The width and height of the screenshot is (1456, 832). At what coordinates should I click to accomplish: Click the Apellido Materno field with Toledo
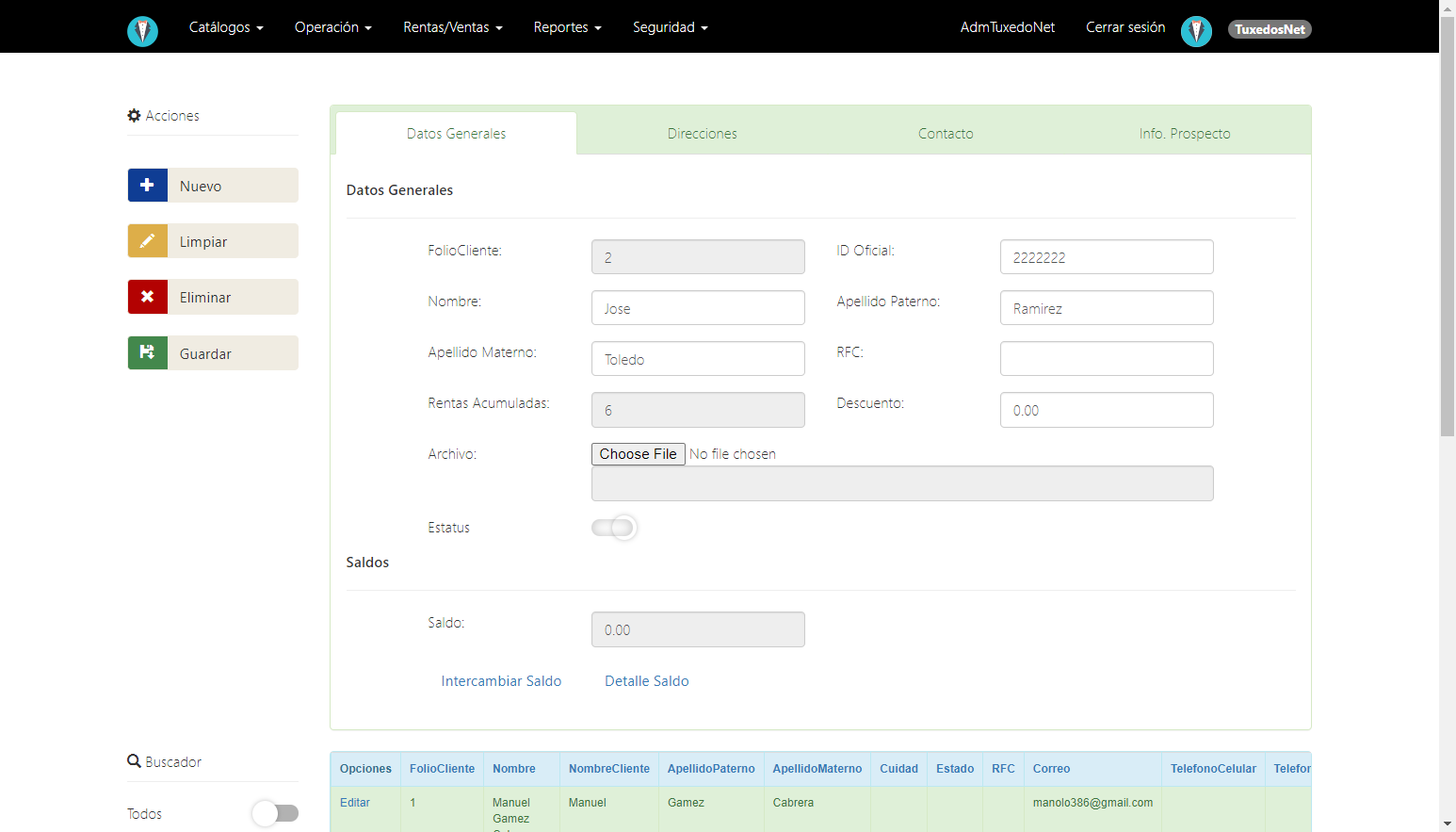pos(698,359)
